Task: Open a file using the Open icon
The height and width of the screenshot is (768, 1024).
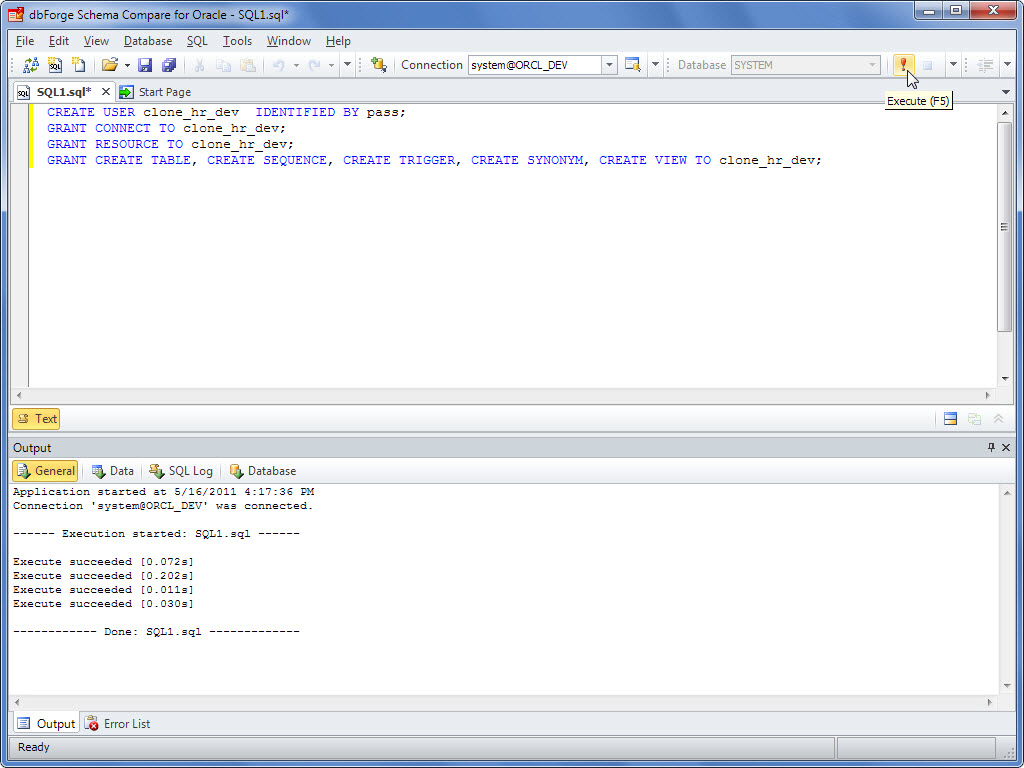Action: point(112,63)
